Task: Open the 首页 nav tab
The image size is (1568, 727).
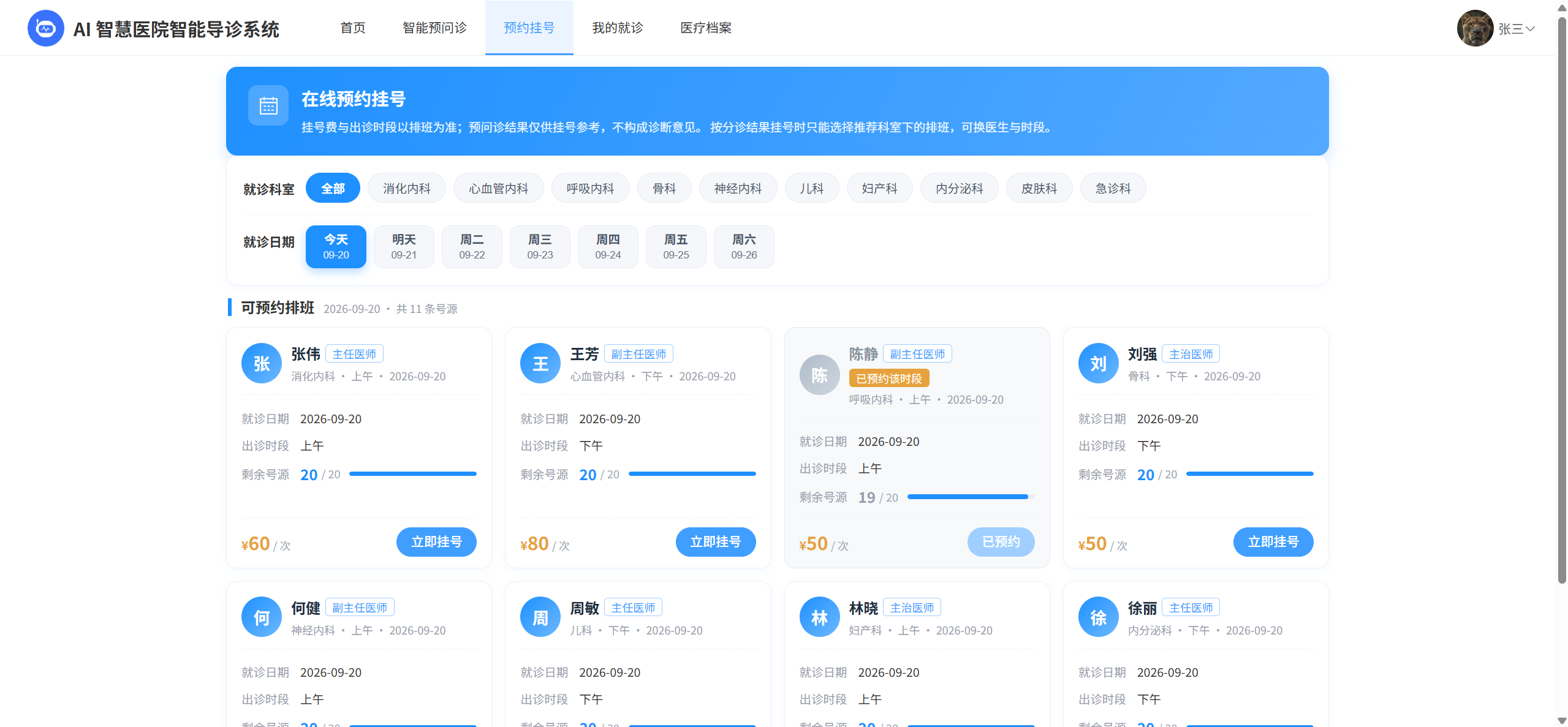Action: [x=353, y=28]
